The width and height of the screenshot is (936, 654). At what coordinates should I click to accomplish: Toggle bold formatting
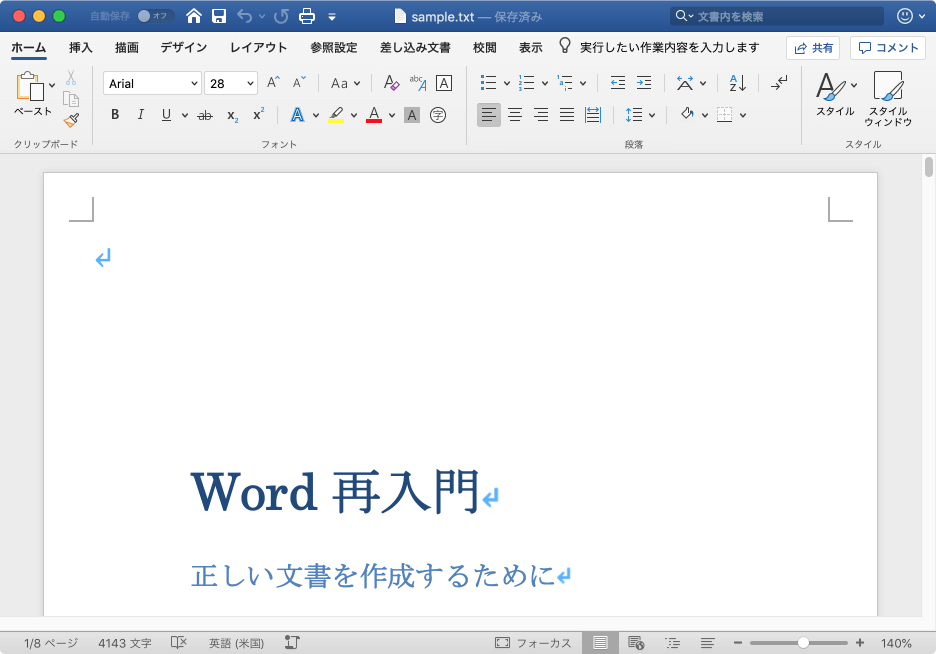click(115, 115)
